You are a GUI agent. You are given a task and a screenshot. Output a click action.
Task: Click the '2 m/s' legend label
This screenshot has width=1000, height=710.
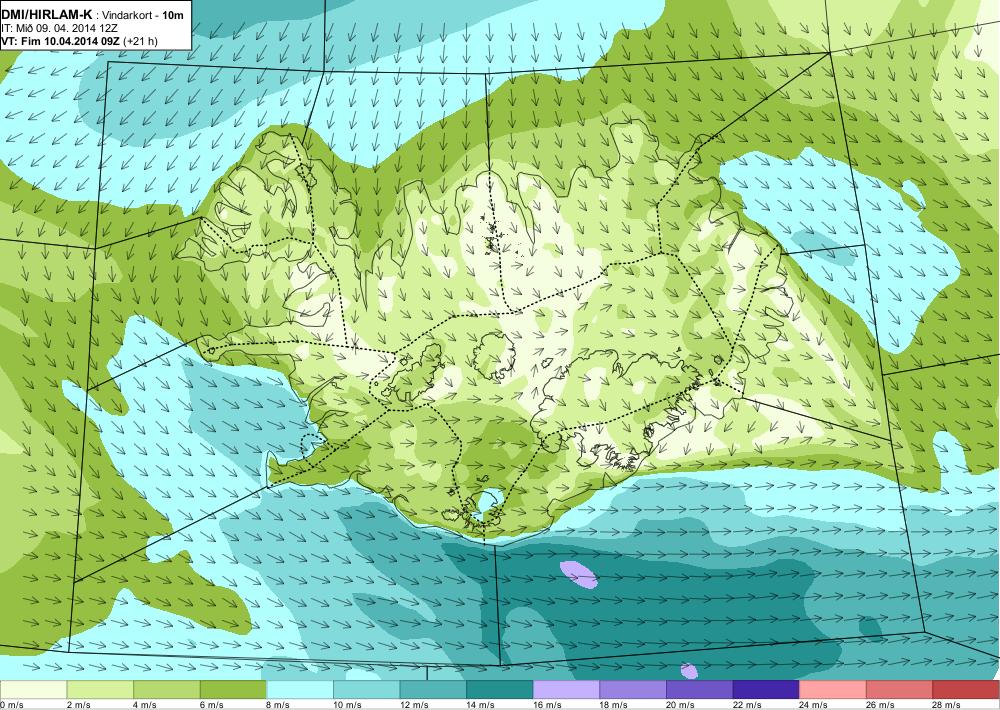pos(78,705)
